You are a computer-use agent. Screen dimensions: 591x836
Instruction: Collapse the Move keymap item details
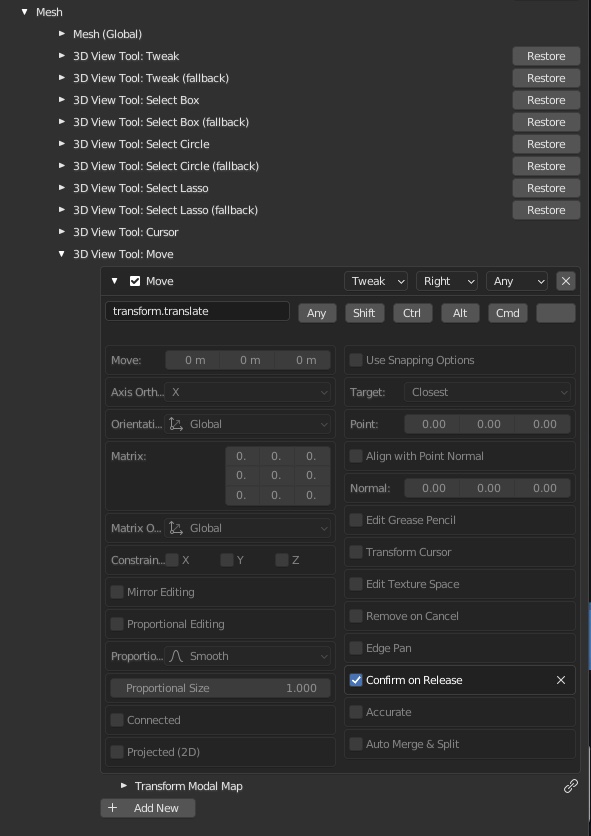tap(114, 281)
